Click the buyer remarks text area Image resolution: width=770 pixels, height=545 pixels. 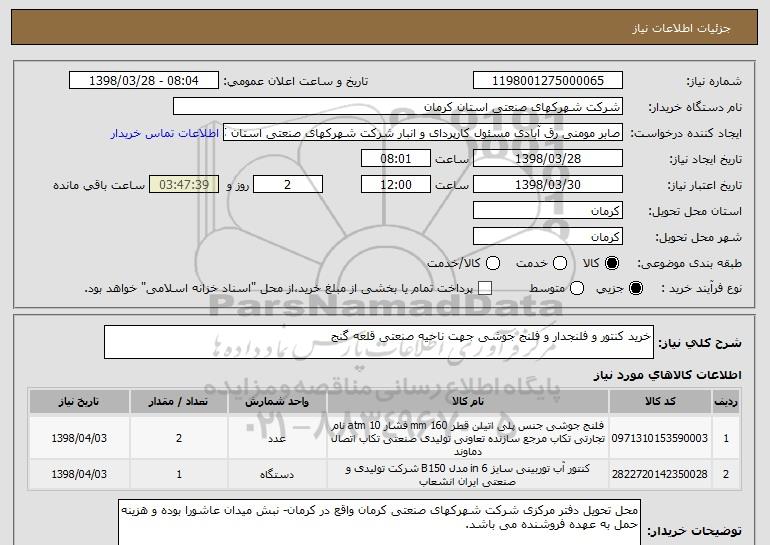coord(379,523)
